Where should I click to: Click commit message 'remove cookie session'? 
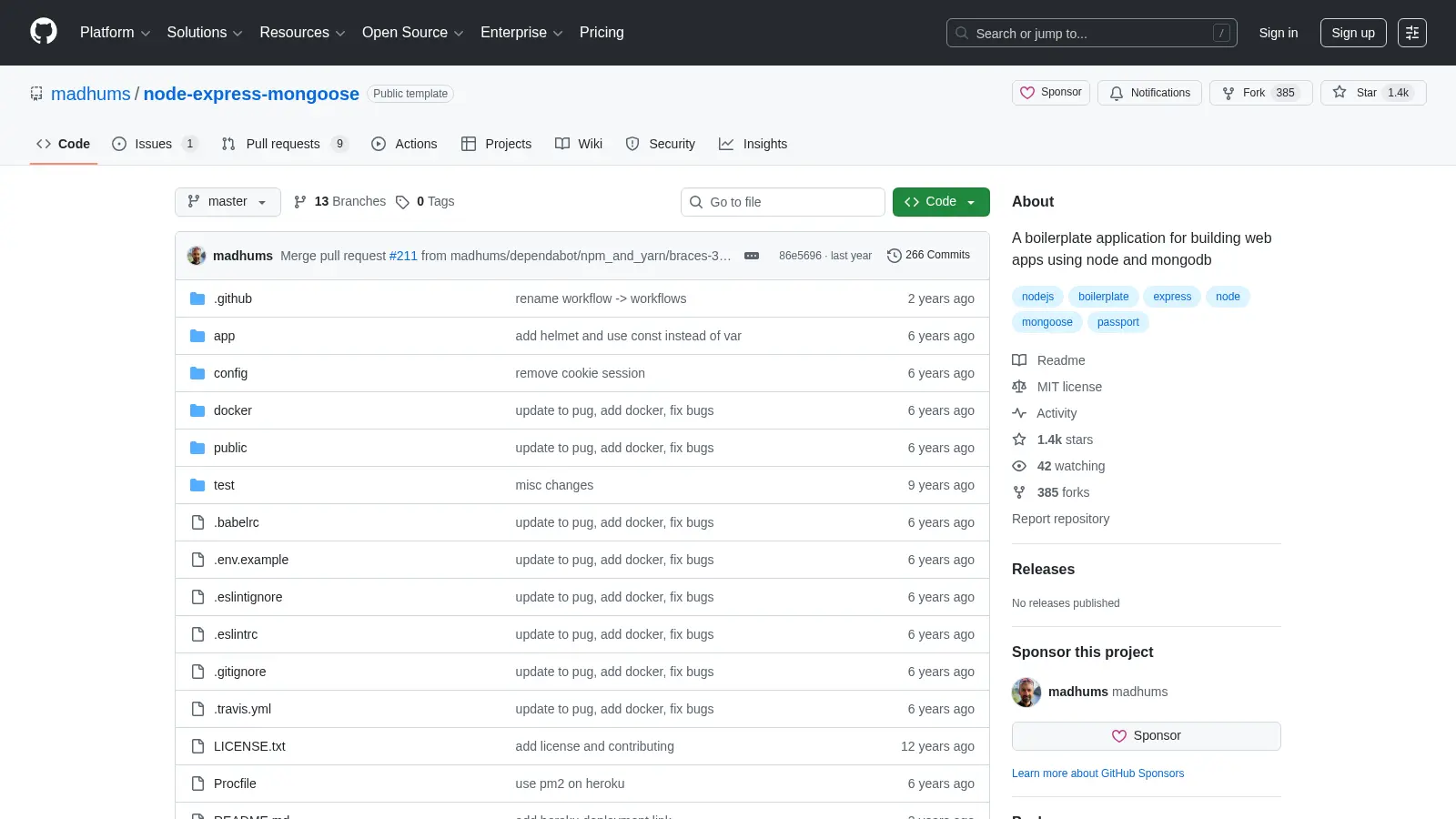tap(580, 373)
